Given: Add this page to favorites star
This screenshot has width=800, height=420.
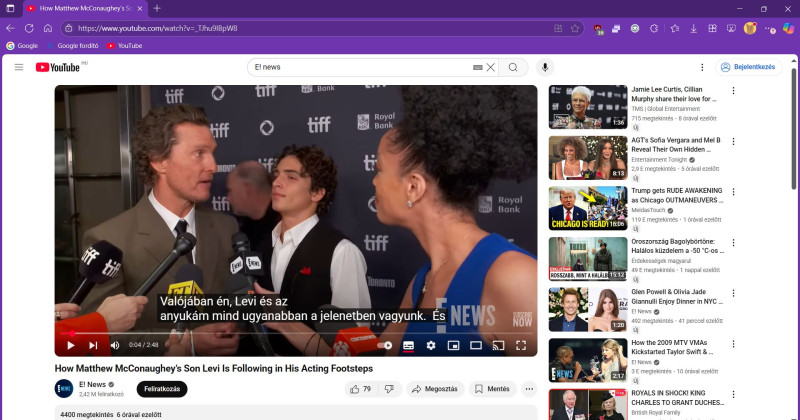Looking at the screenshot, I should [575, 29].
